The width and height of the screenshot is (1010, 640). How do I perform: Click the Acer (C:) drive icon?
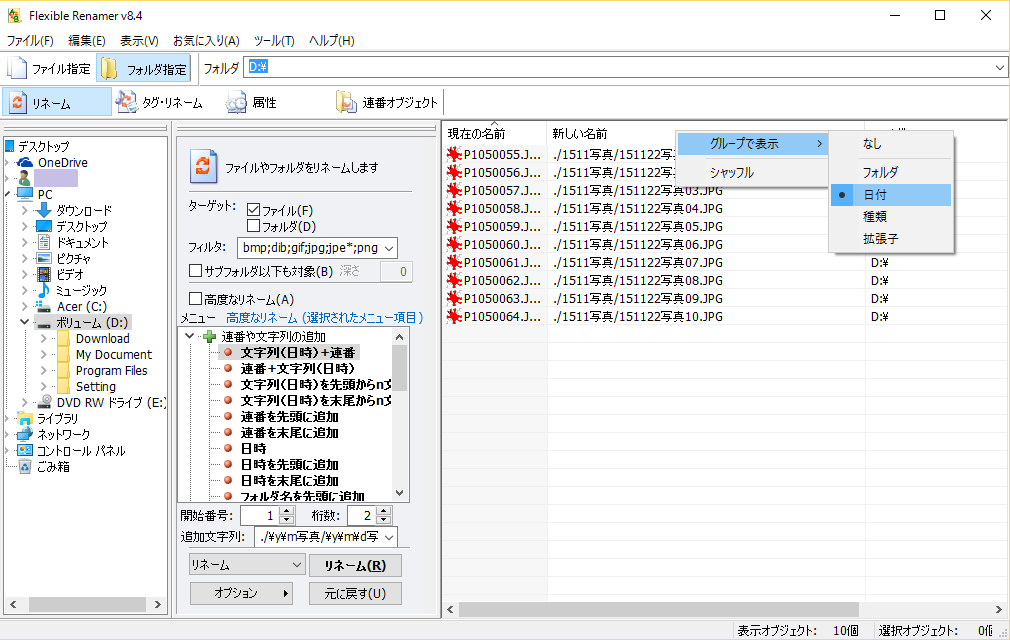(x=43, y=306)
